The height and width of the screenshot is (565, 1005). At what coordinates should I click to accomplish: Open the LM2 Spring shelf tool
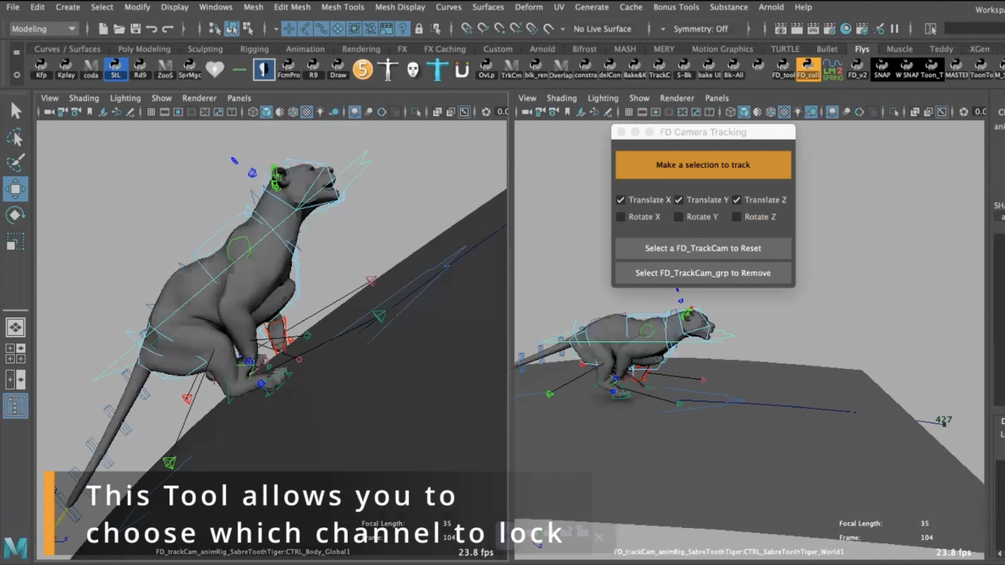point(833,69)
